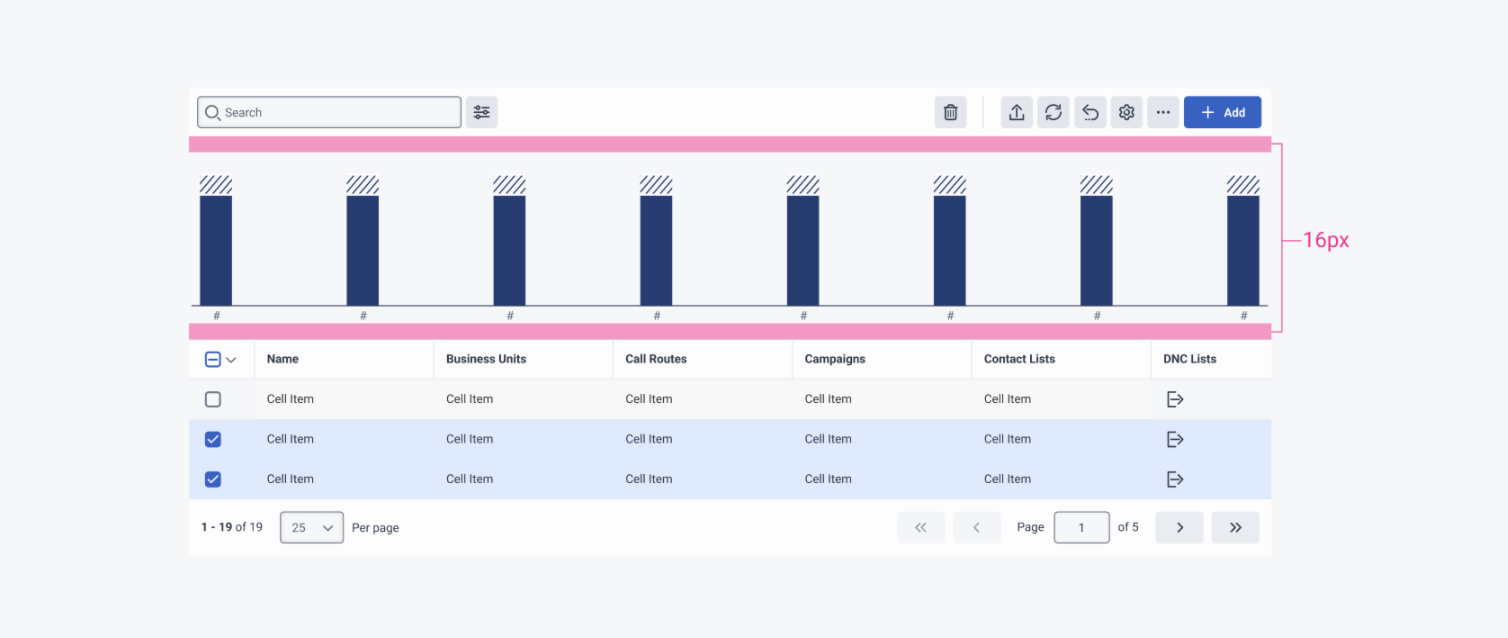1508x638 pixels.
Task: Click the page number input field
Action: tap(1081, 527)
